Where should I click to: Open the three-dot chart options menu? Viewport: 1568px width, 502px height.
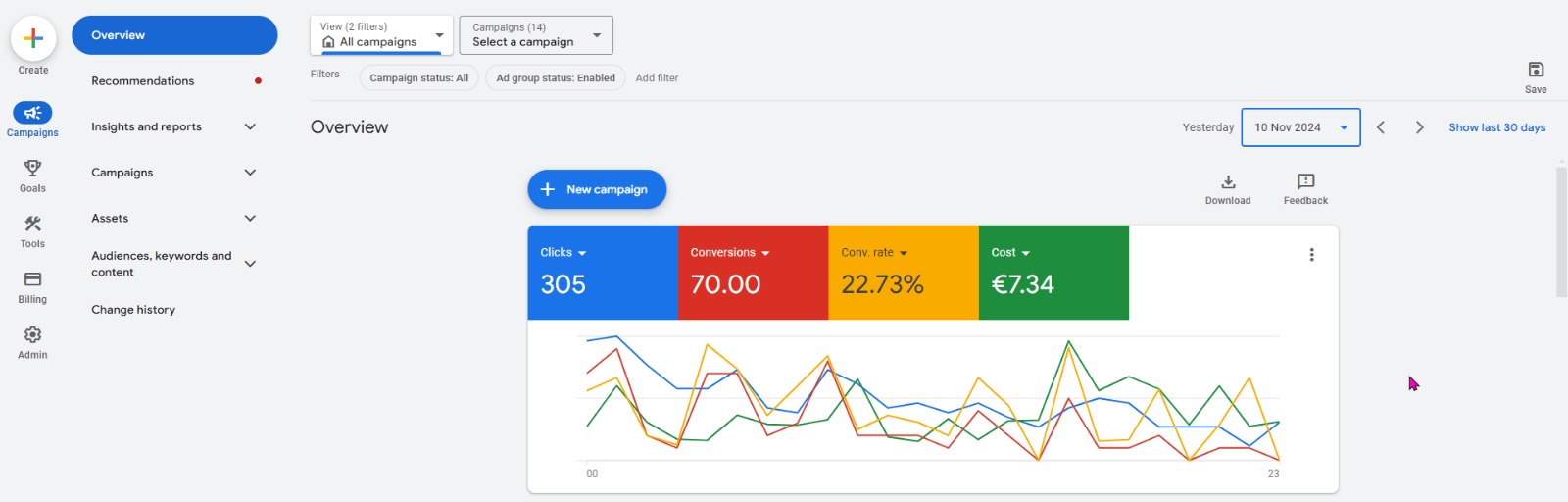(1311, 255)
